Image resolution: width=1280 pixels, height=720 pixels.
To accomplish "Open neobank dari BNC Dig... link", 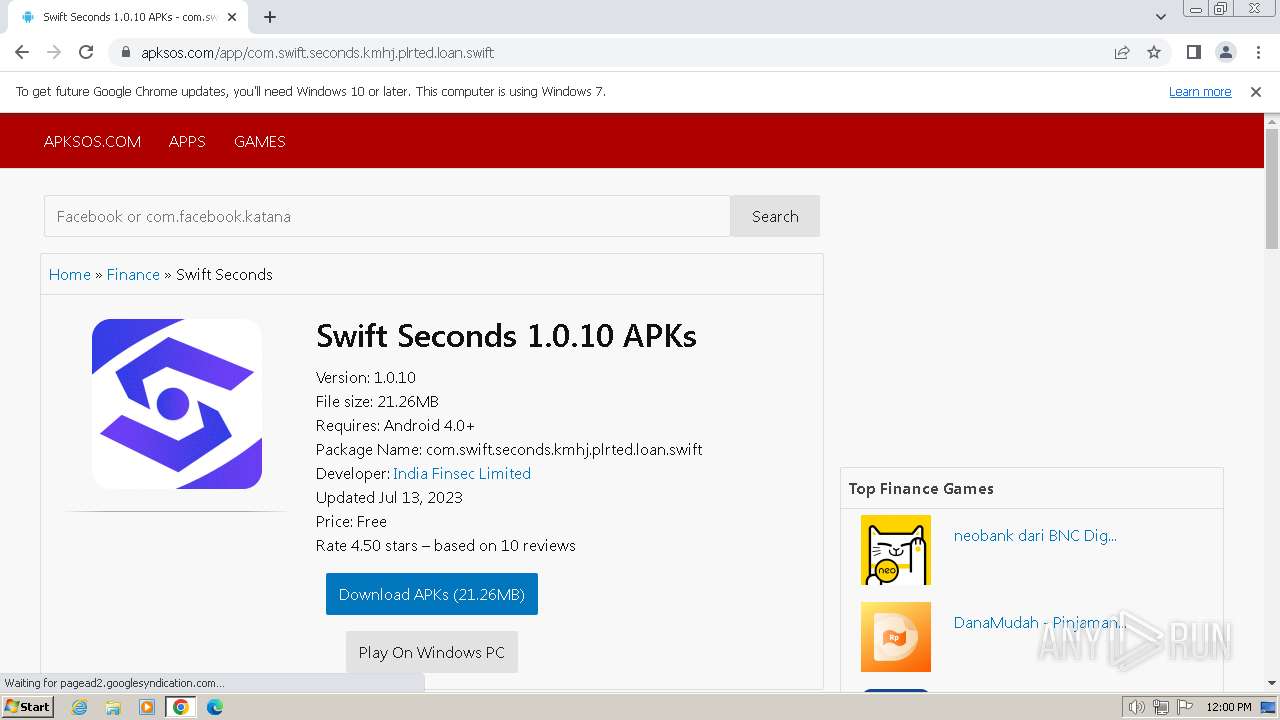I will tap(1035, 535).
